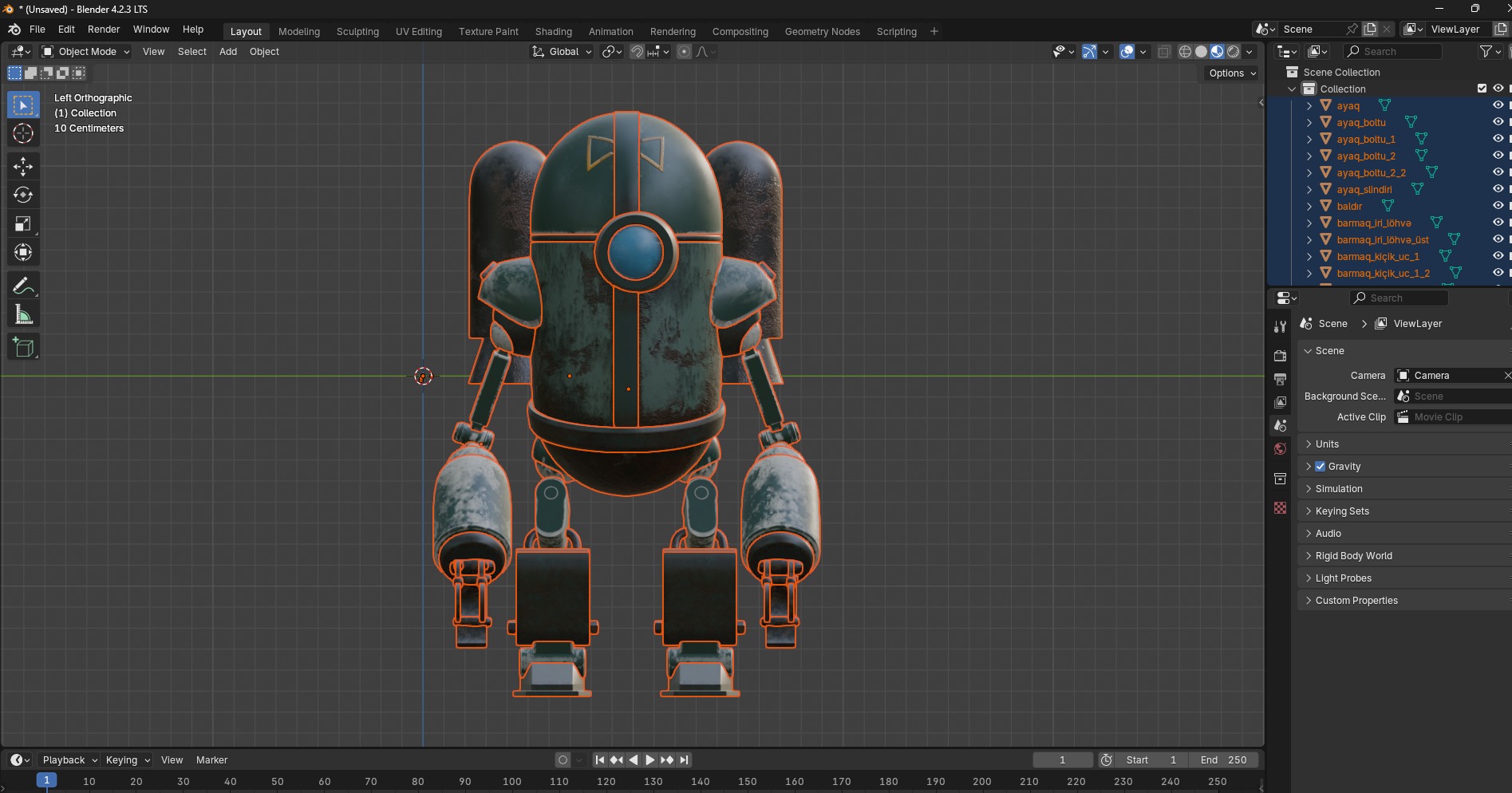Click the current frame number field
Viewport: 1512px width, 793px height.
click(1062, 759)
